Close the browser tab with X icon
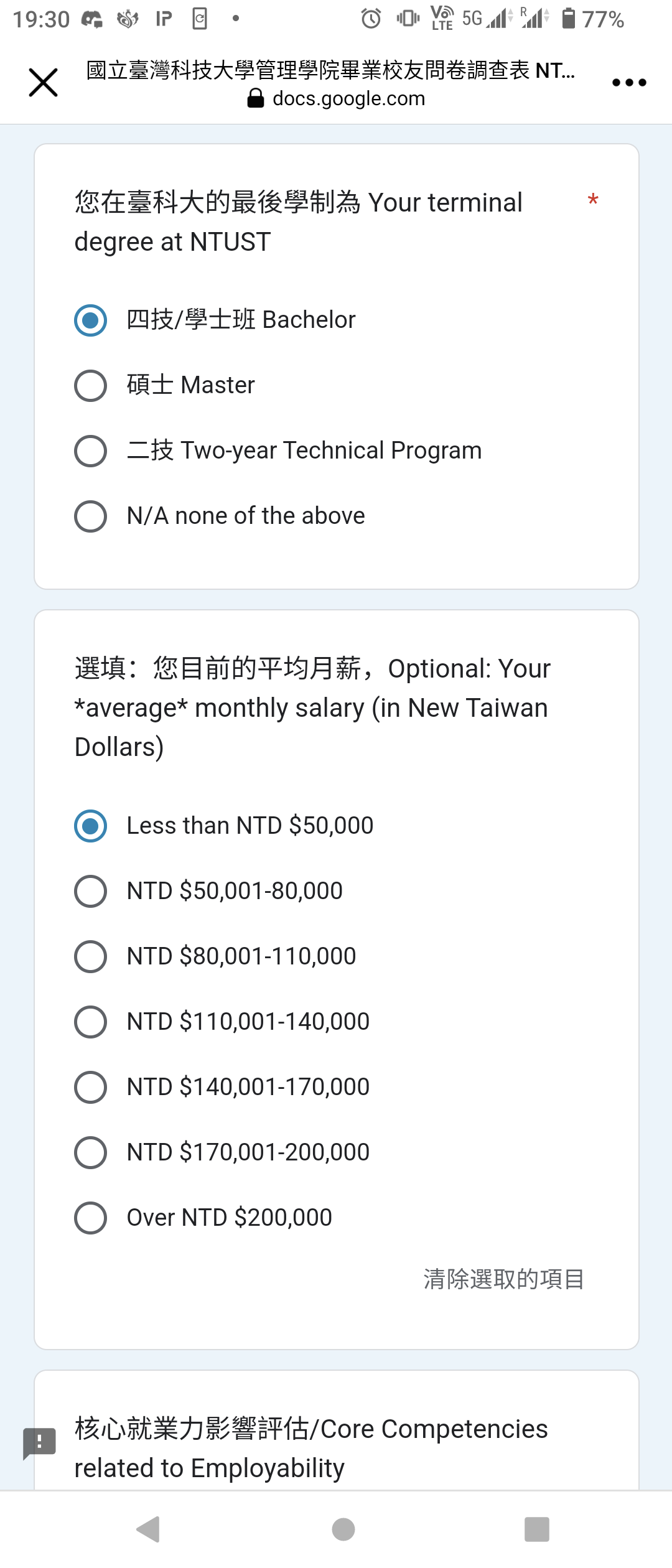Screen dimensions: 672x1568 coord(44,83)
